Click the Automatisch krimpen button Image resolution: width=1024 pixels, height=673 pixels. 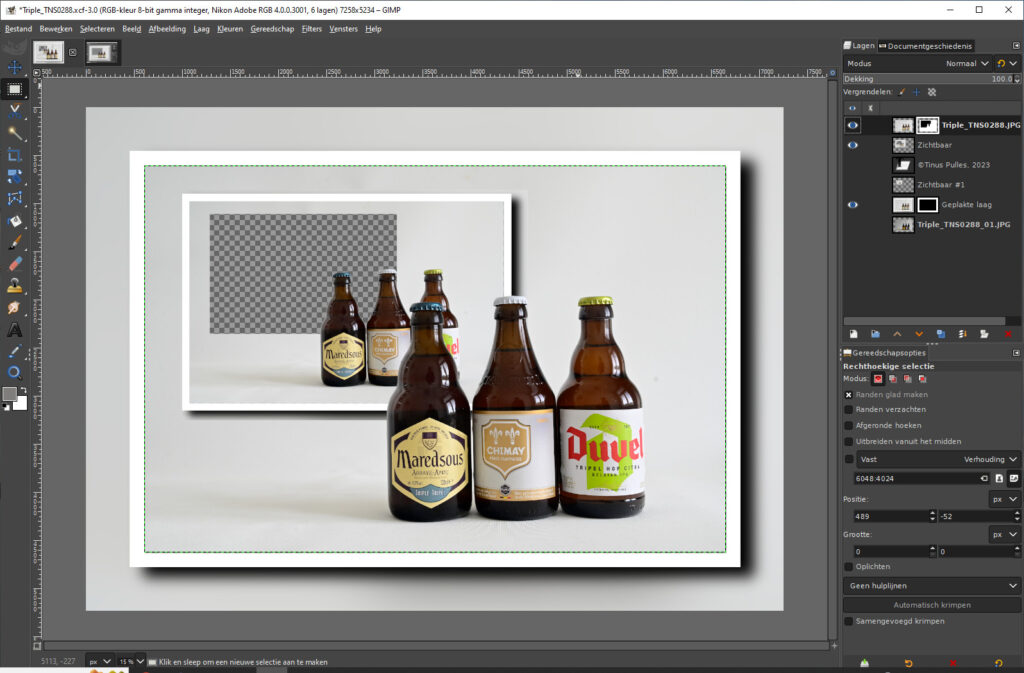931,605
